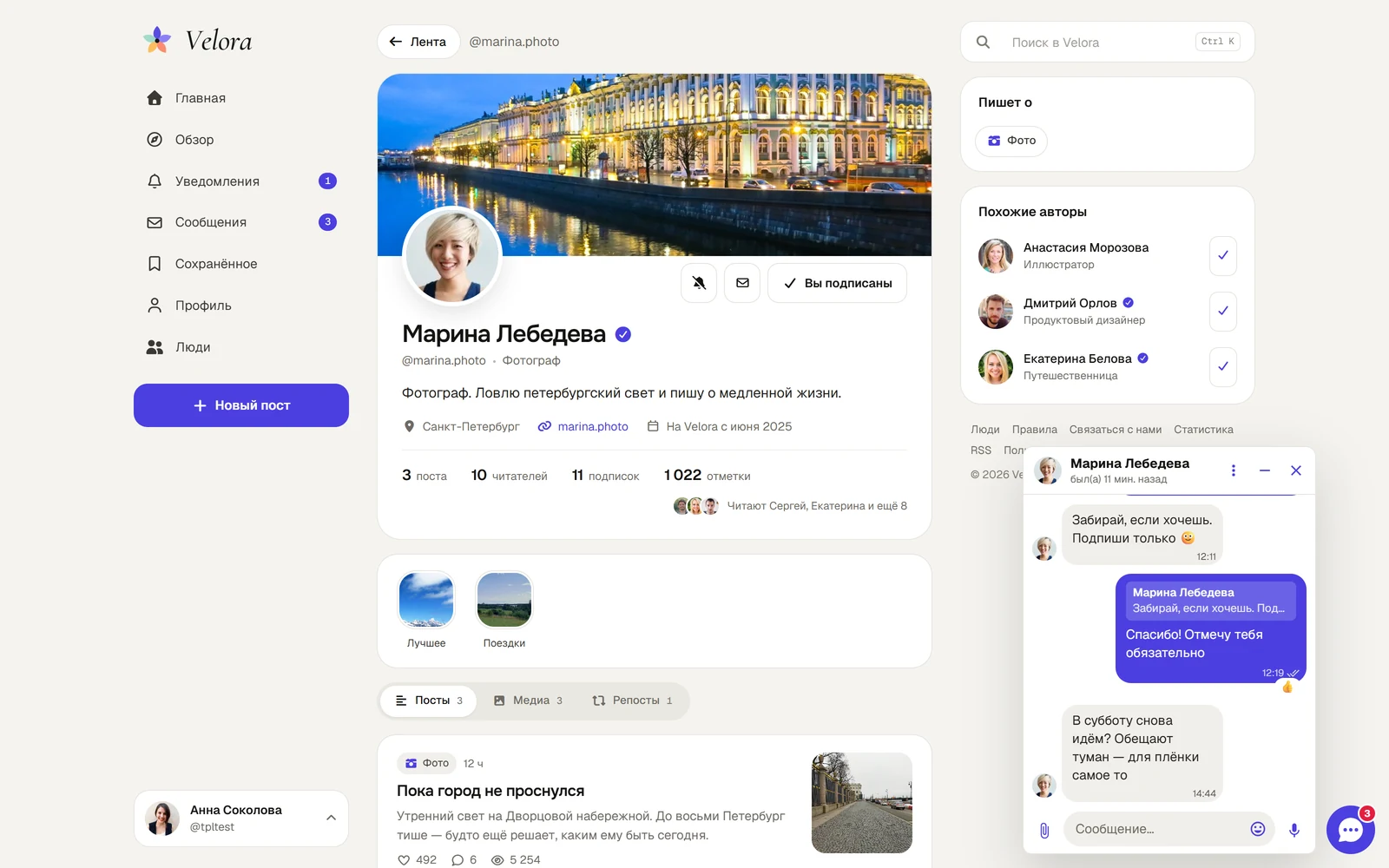Unfollow Анастасия Морозова via checkmark

pyautogui.click(x=1222, y=256)
